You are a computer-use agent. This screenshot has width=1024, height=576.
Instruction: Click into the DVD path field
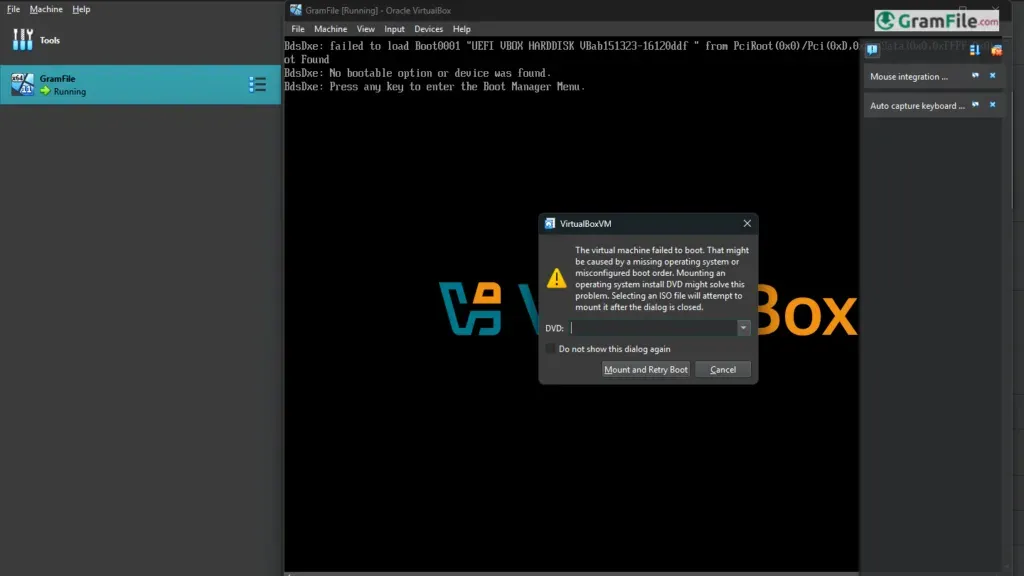(x=653, y=328)
